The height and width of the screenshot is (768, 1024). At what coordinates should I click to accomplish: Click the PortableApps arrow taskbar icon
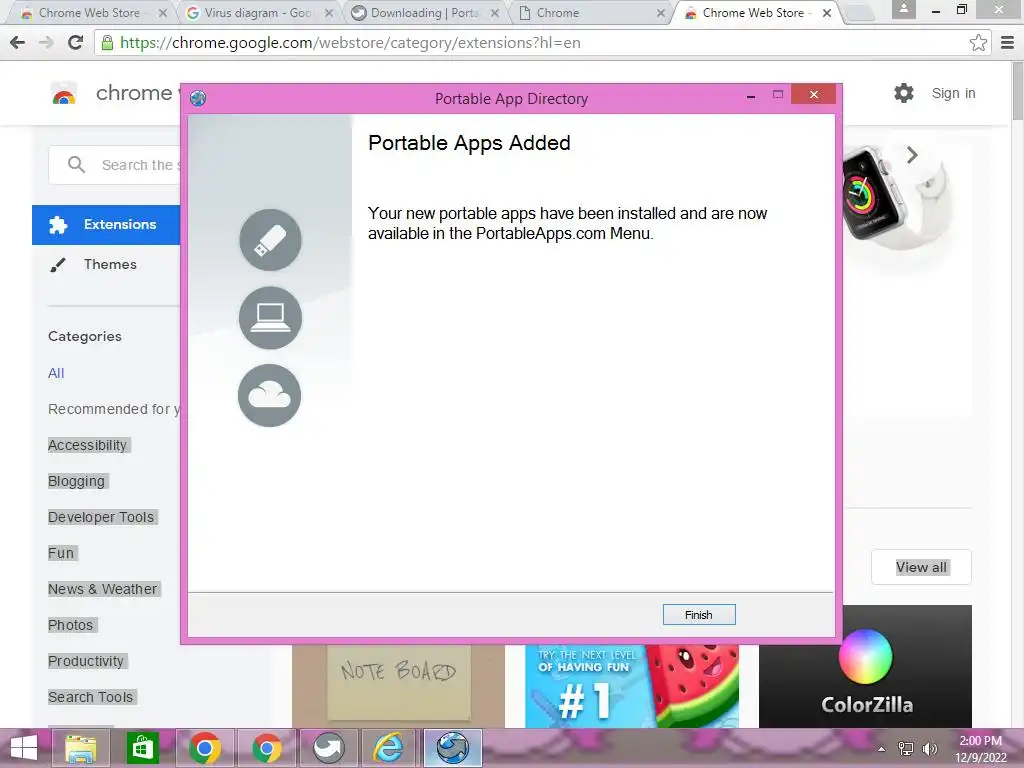(x=328, y=748)
